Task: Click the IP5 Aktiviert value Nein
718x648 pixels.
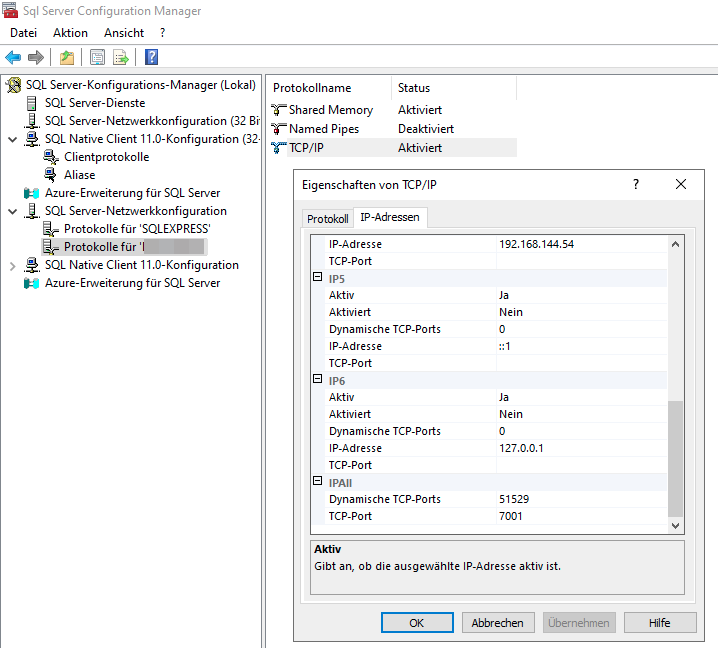Action: (x=511, y=312)
